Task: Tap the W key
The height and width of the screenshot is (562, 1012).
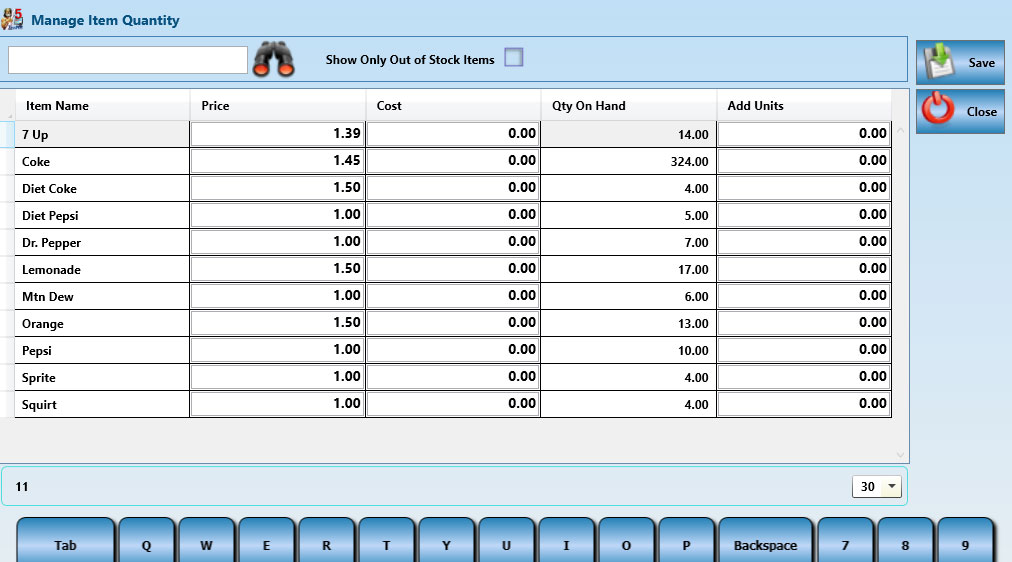Action: pyautogui.click(x=207, y=541)
